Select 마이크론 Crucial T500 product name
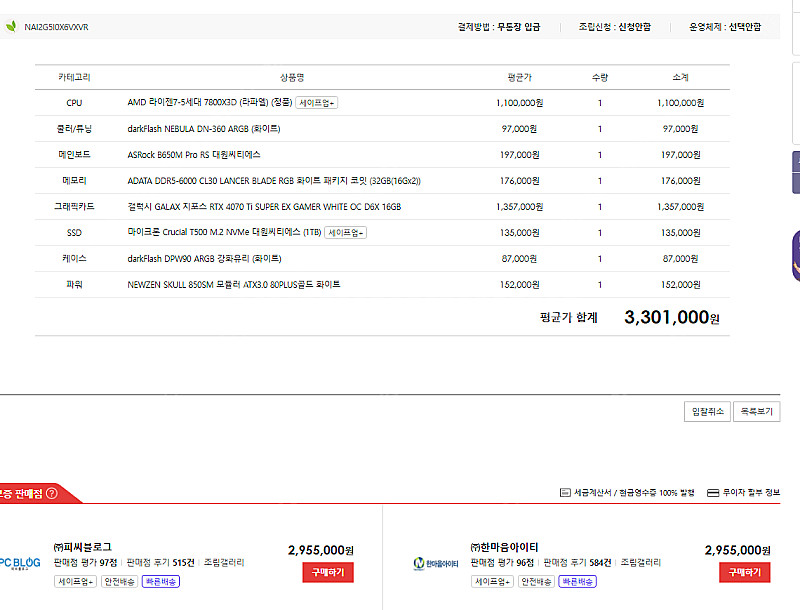Viewport: 800px width, 610px height. point(224,232)
